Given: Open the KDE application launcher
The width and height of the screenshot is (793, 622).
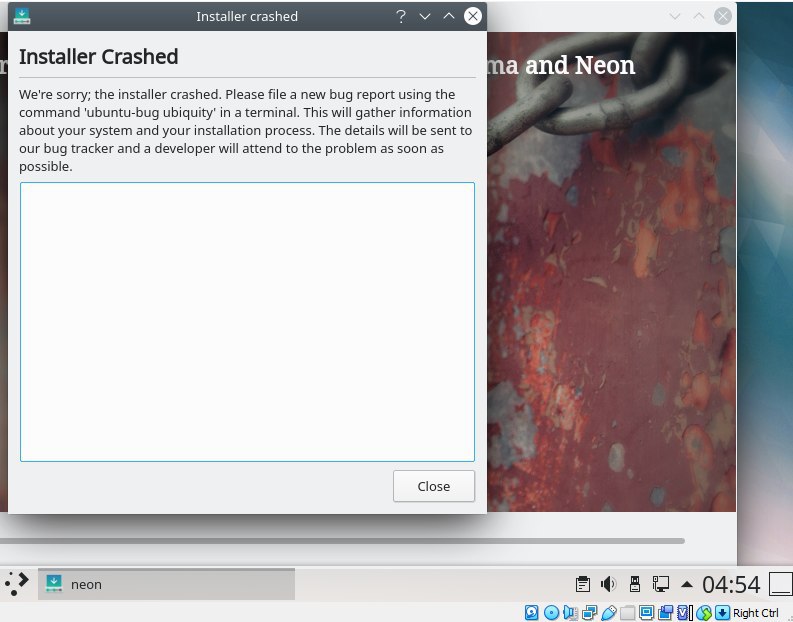Looking at the screenshot, I should tap(17, 584).
